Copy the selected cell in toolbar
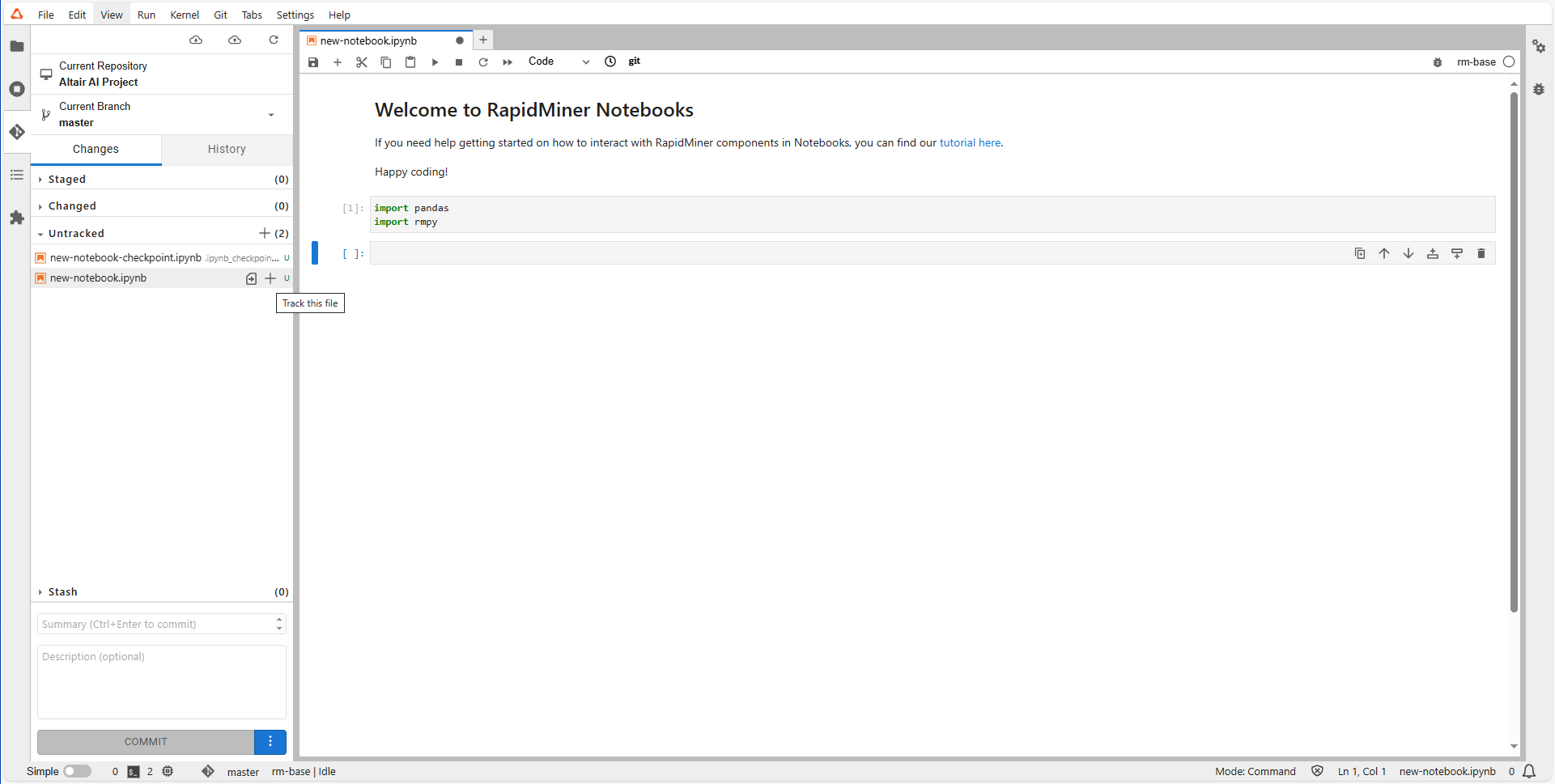The width and height of the screenshot is (1555, 784). click(386, 62)
